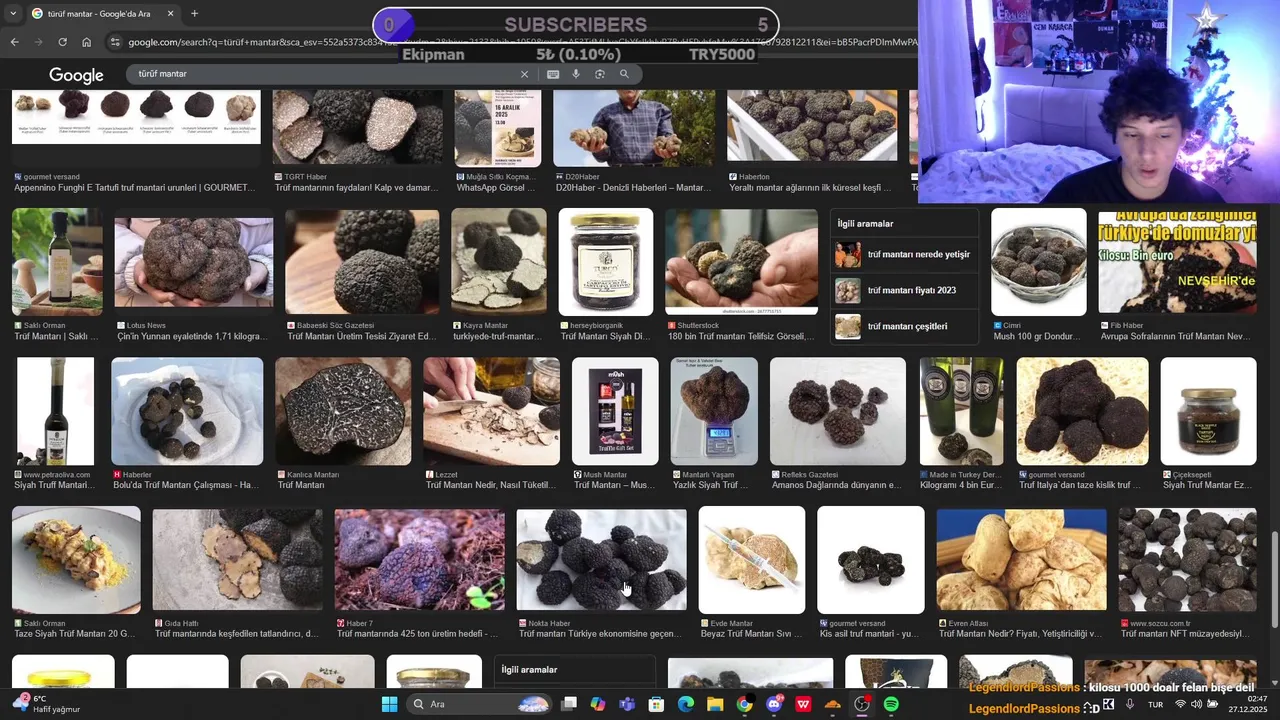Open the Evren Atlası white truffles thumbnail
This screenshot has width=1280, height=720.
pos(1021,560)
